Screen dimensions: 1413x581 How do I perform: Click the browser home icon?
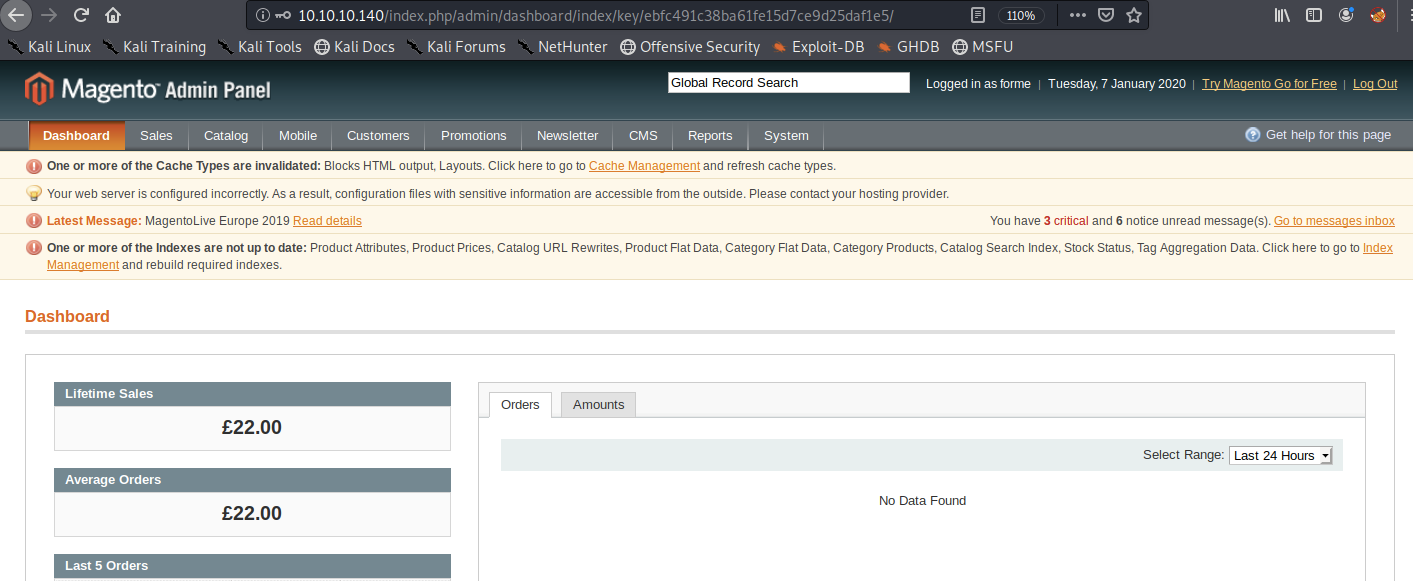[x=113, y=15]
